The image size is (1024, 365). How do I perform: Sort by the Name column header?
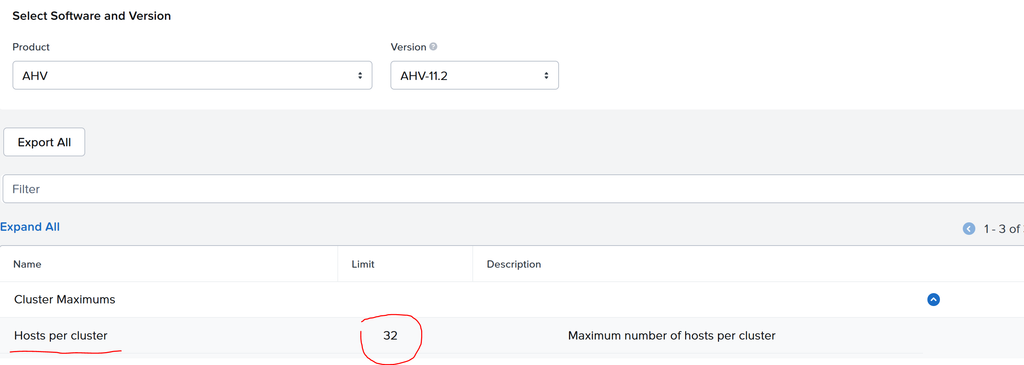pos(27,264)
